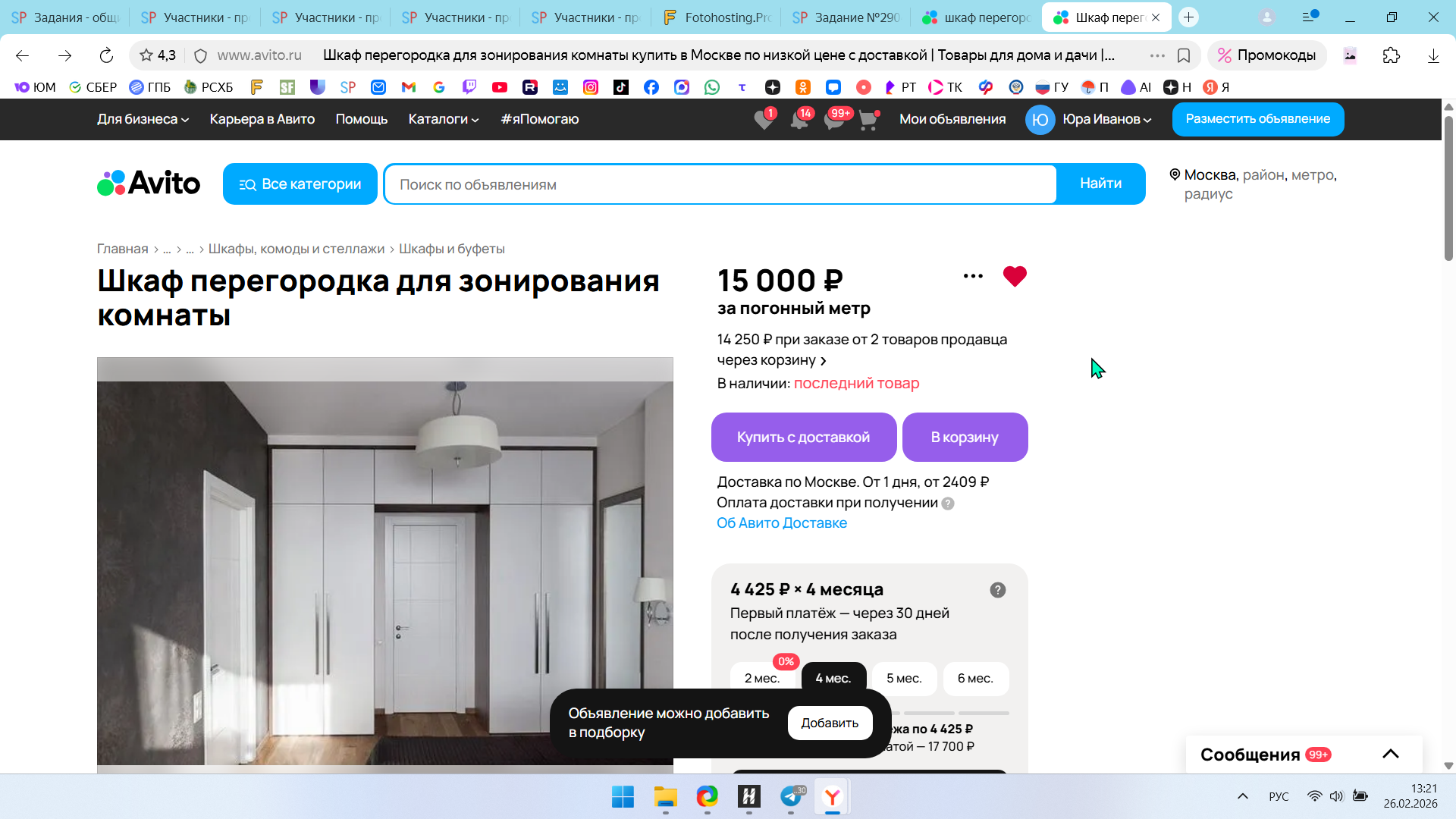Viewport: 1456px width, 819px height.
Task: Open the shopping cart icon in header
Action: (868, 120)
